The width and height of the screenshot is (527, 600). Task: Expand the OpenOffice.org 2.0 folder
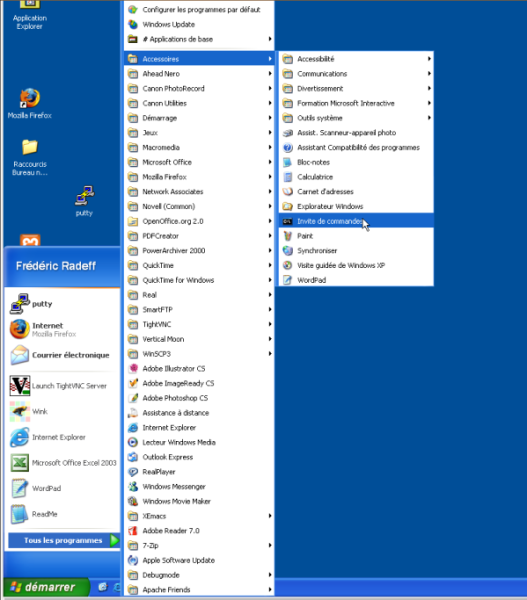coord(199,221)
